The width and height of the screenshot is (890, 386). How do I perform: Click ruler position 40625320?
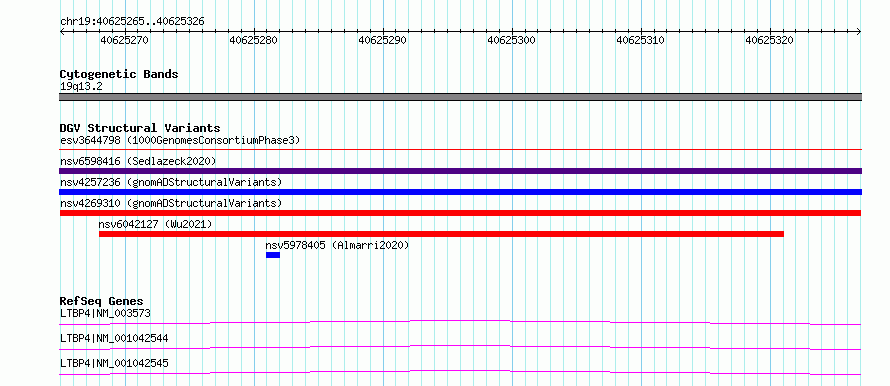[x=770, y=40]
